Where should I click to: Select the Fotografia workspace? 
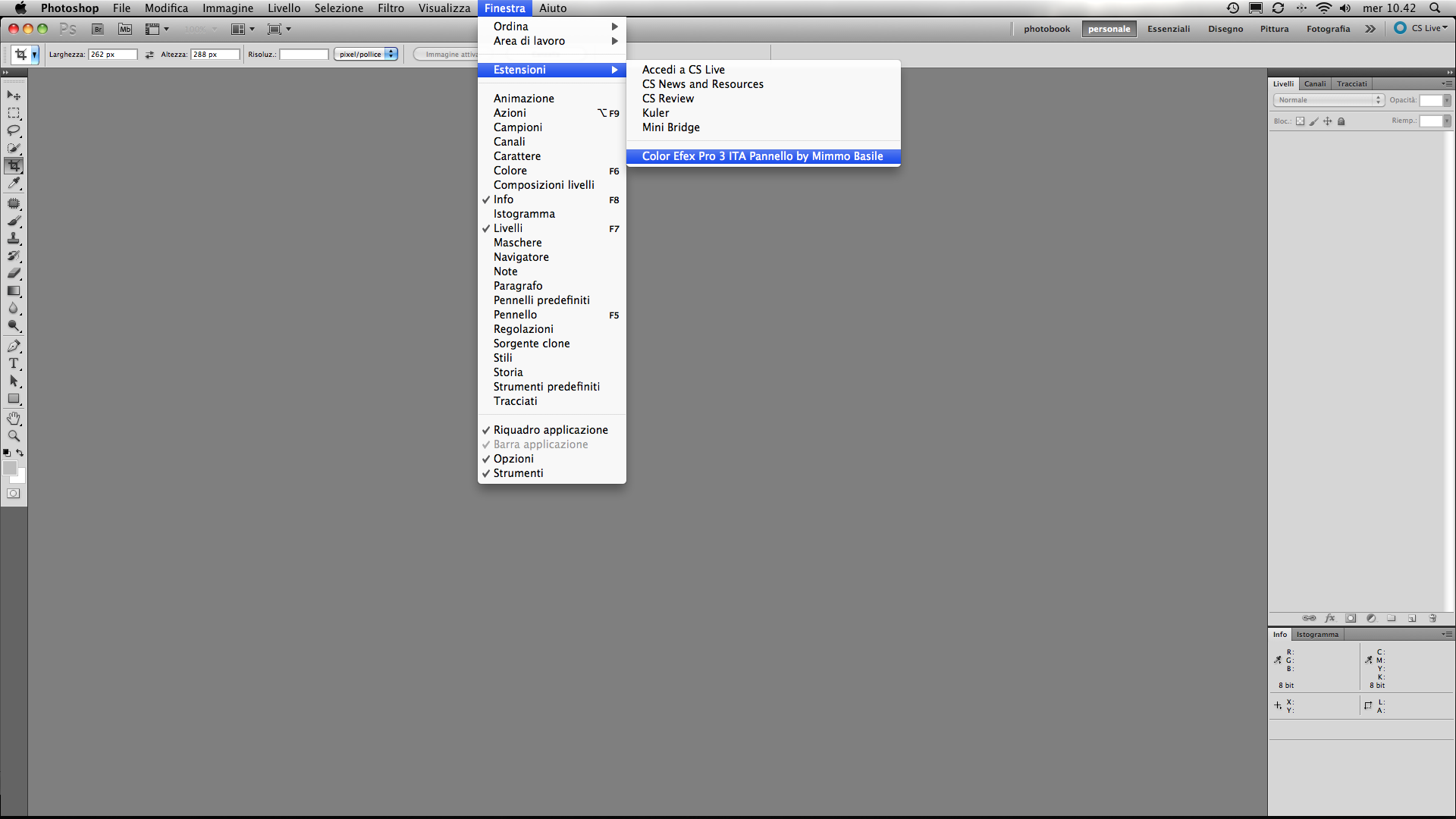click(x=1328, y=29)
